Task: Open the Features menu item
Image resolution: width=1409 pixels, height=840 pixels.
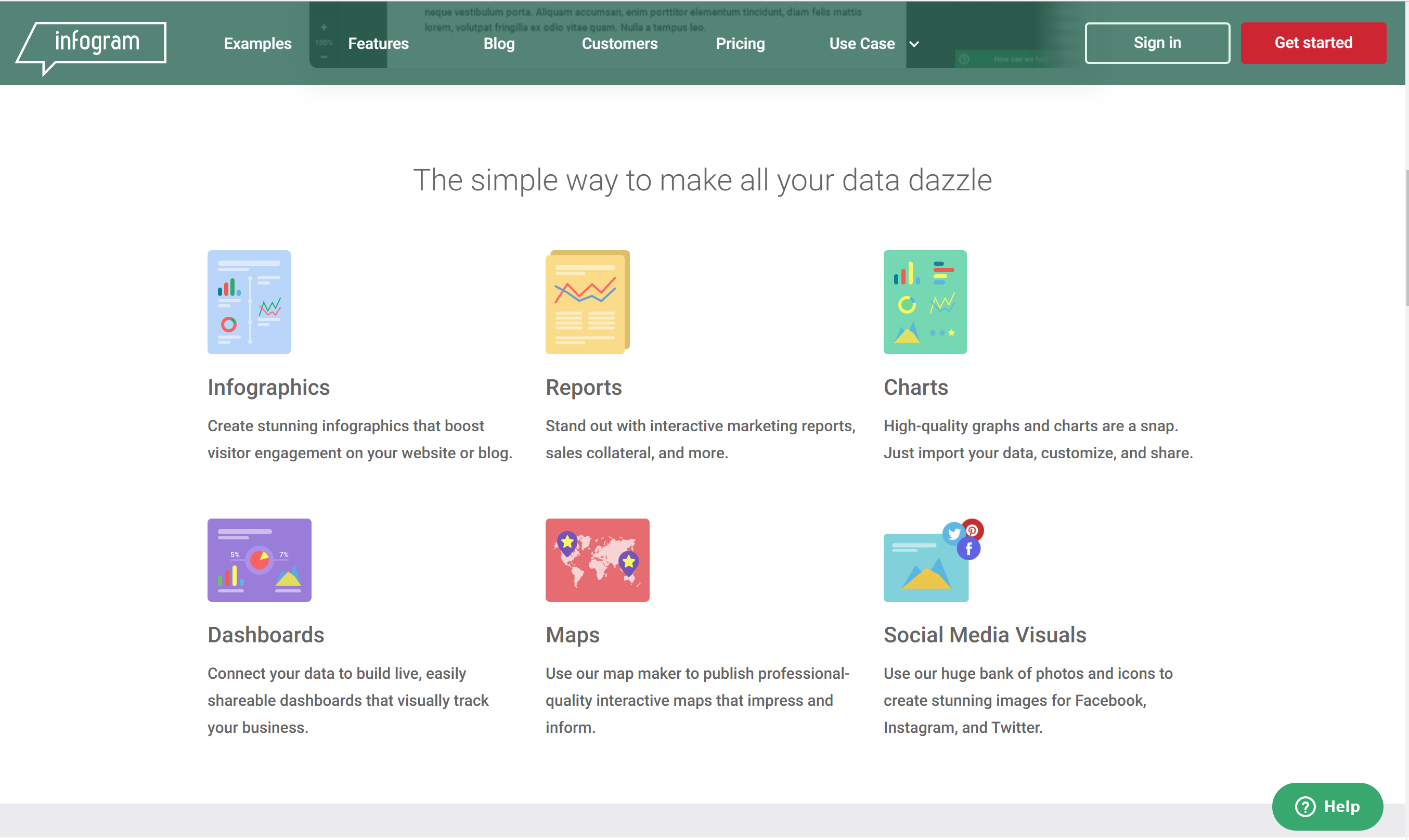Action: click(378, 44)
